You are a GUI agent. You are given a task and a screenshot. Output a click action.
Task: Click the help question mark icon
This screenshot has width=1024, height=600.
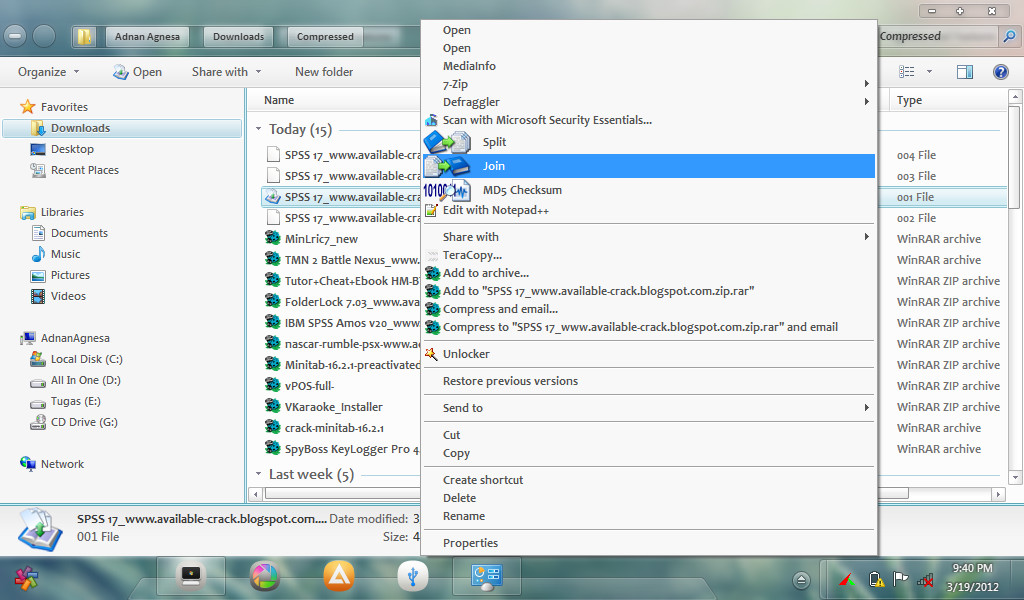pyautogui.click(x=1000, y=72)
